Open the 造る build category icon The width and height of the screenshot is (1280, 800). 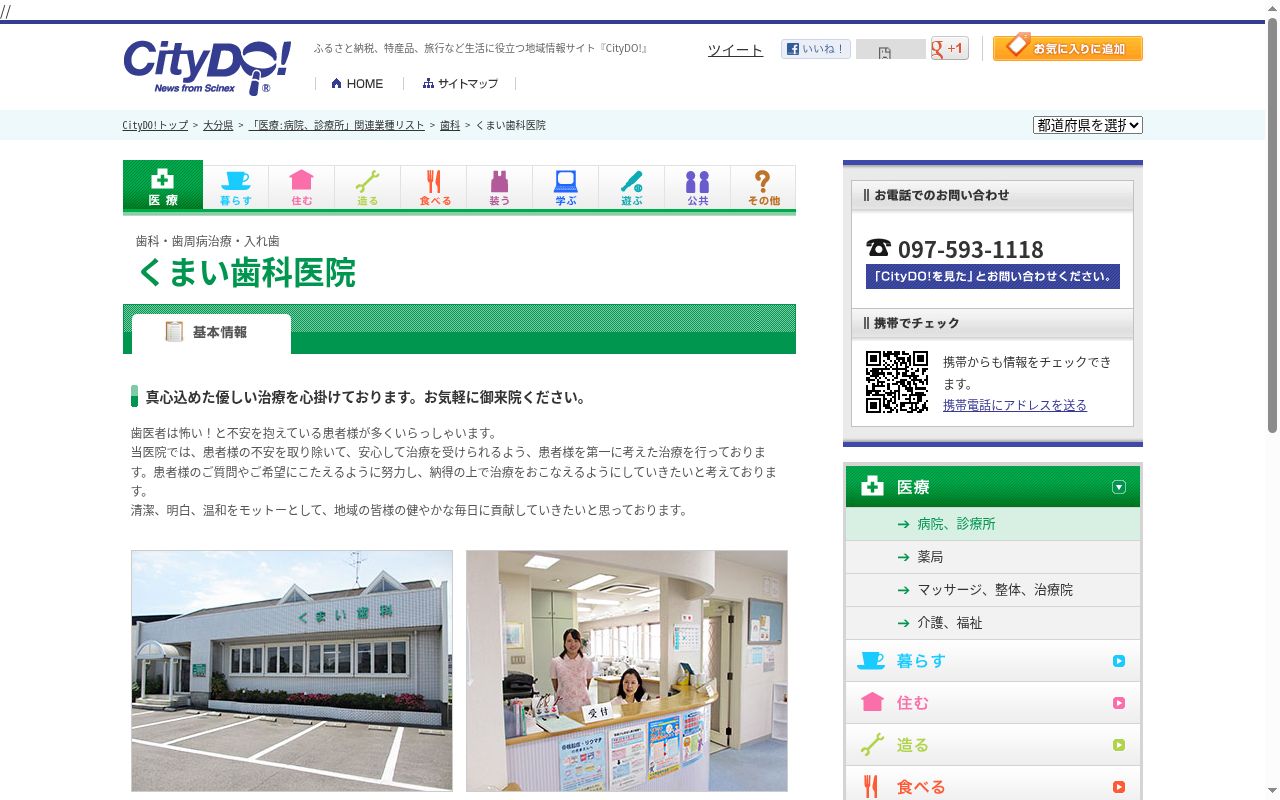[x=368, y=187]
